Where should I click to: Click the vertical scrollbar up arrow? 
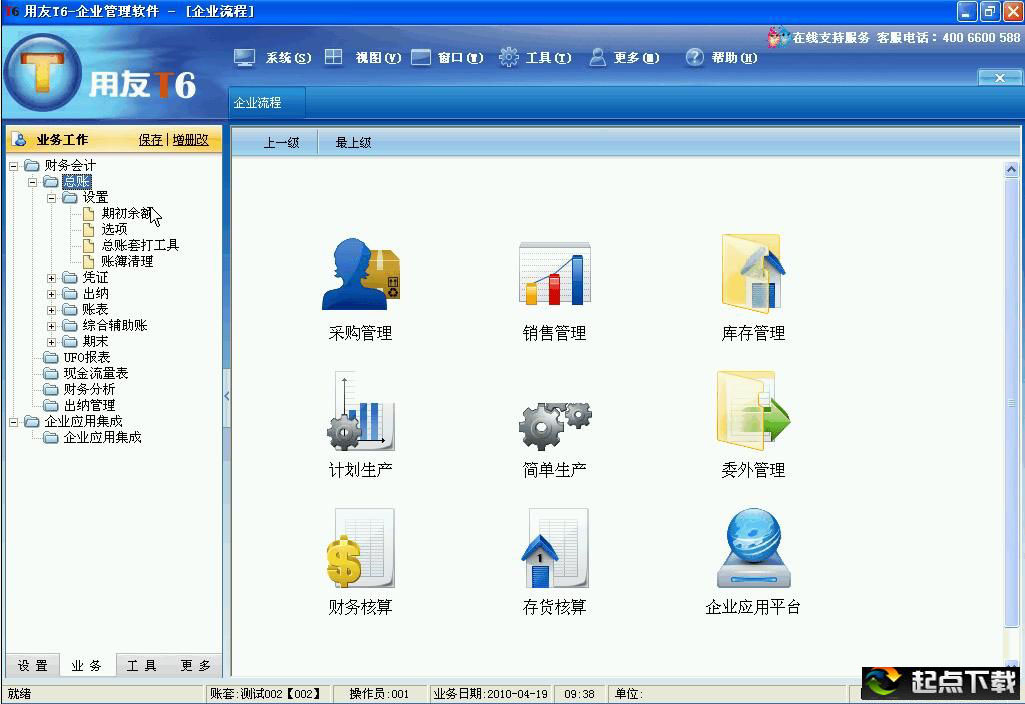pyautogui.click(x=1012, y=168)
